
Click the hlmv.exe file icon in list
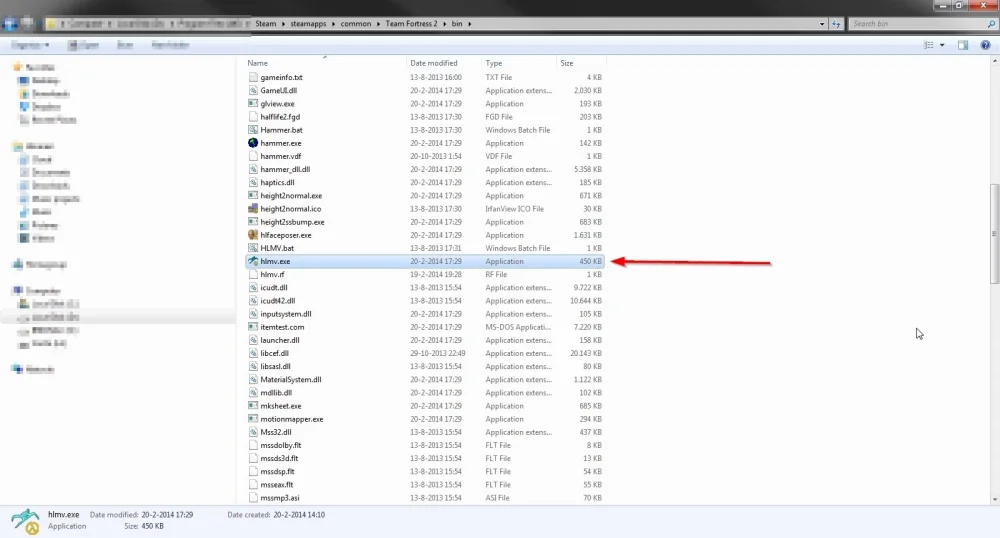pyautogui.click(x=253, y=261)
